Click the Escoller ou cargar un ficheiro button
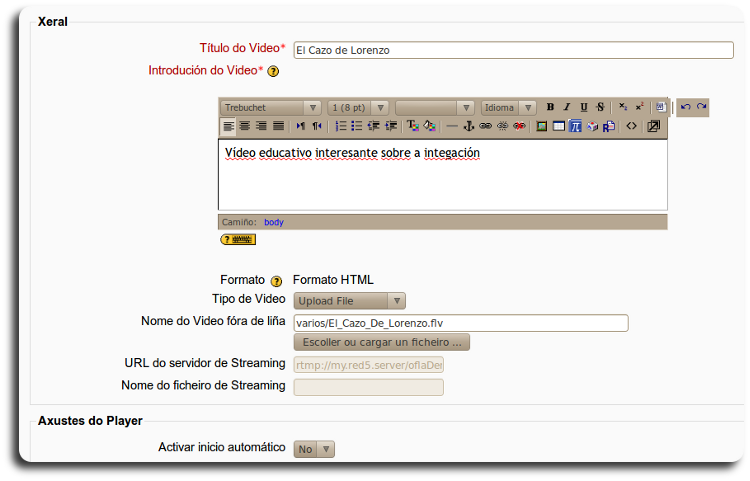 (382, 342)
